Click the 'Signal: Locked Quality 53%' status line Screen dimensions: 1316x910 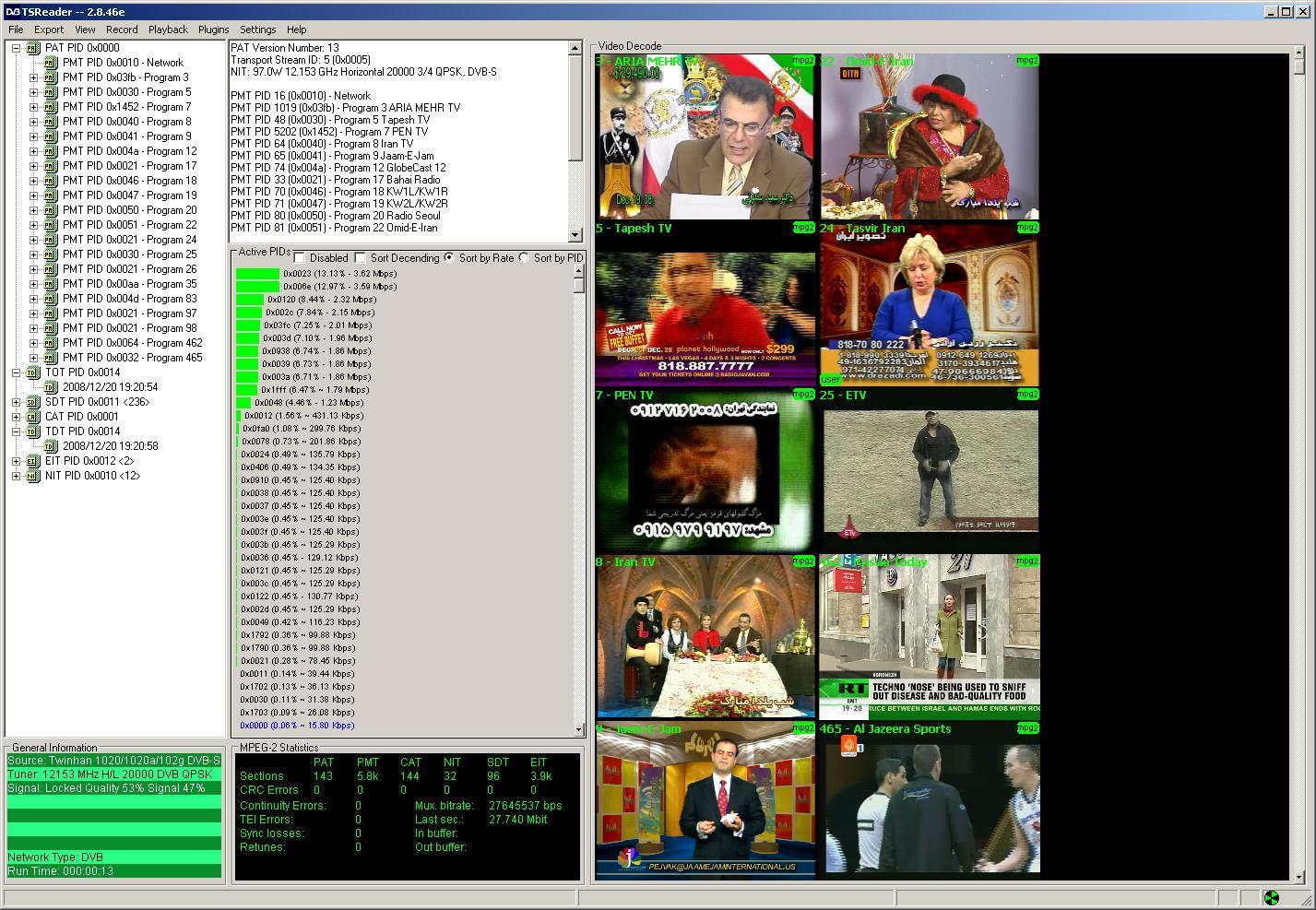coord(114,788)
